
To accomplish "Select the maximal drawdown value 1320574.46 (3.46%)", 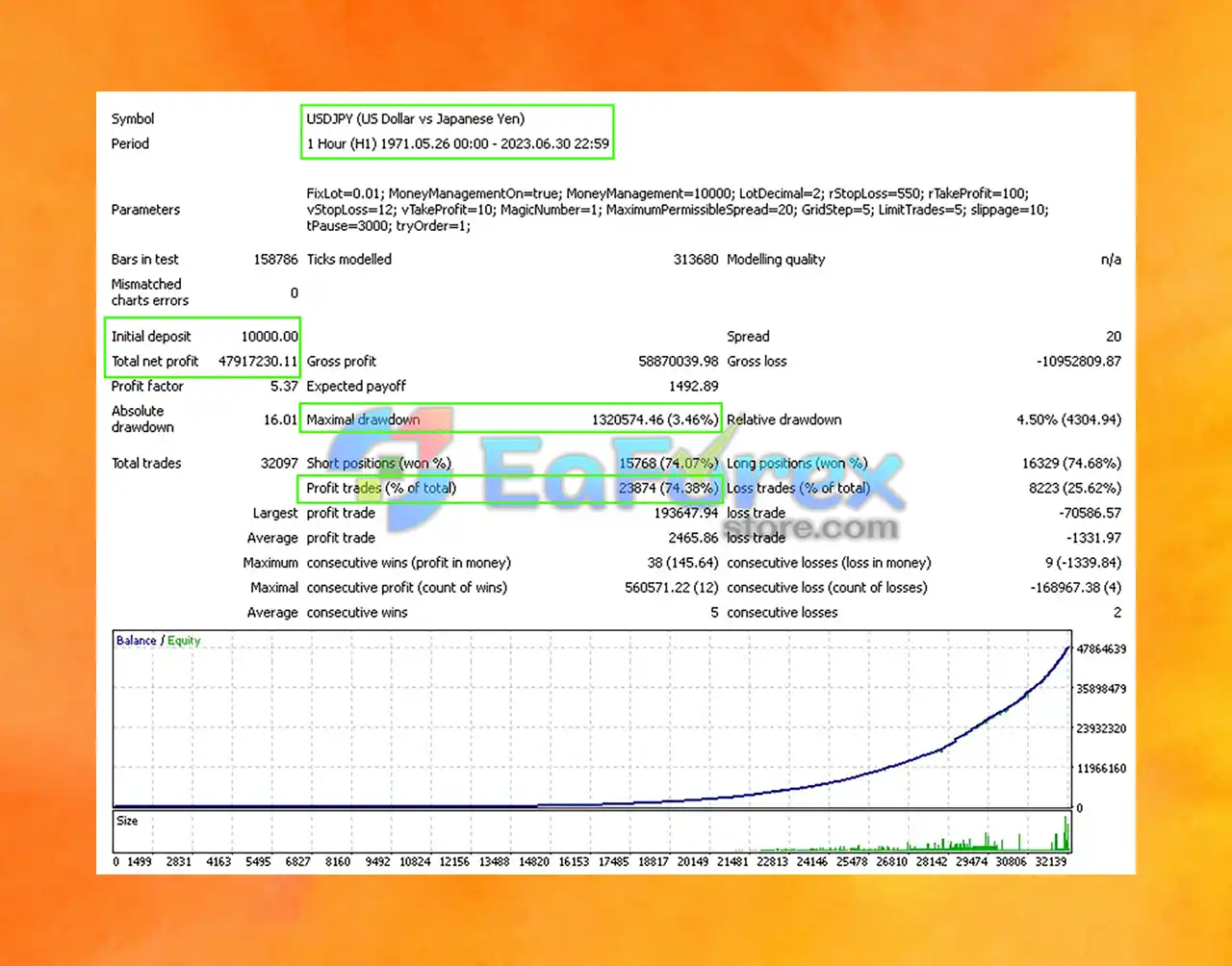I will (x=655, y=420).
